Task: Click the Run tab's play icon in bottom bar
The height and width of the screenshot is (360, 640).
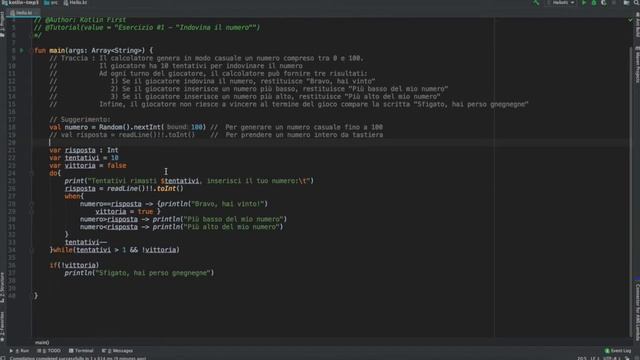Action: click(x=11, y=351)
